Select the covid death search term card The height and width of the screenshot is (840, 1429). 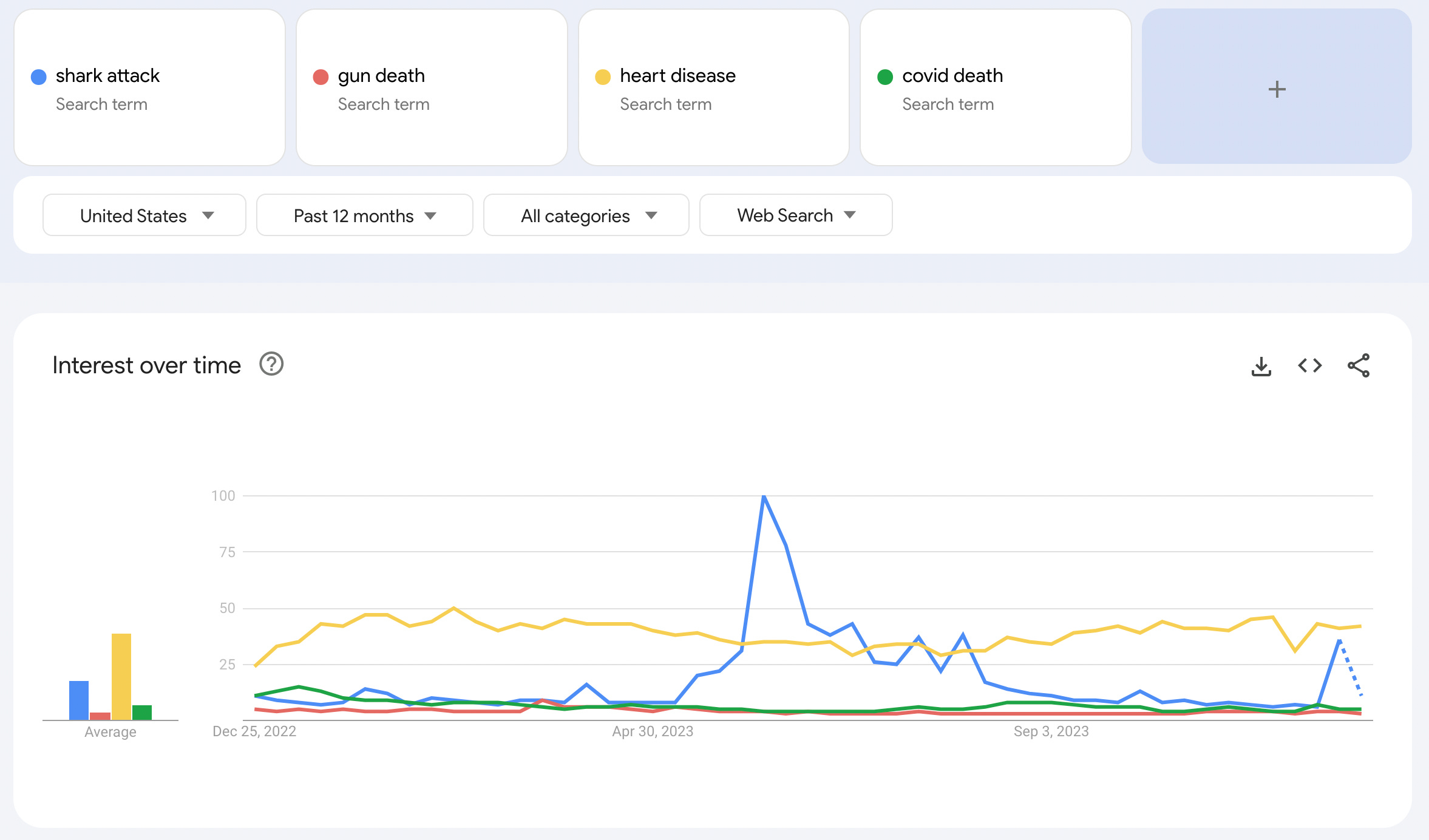pos(952,76)
